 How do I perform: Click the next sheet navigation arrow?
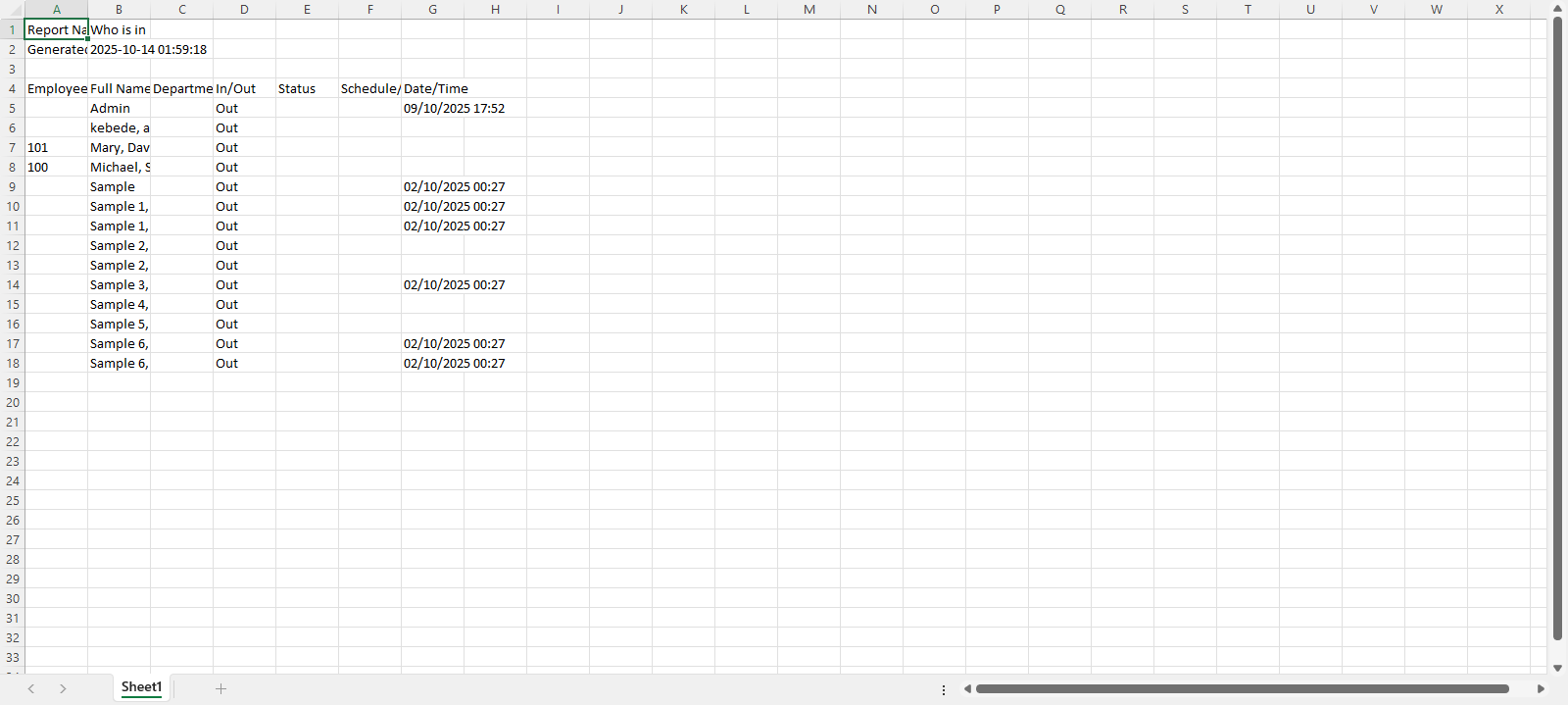pos(63,689)
